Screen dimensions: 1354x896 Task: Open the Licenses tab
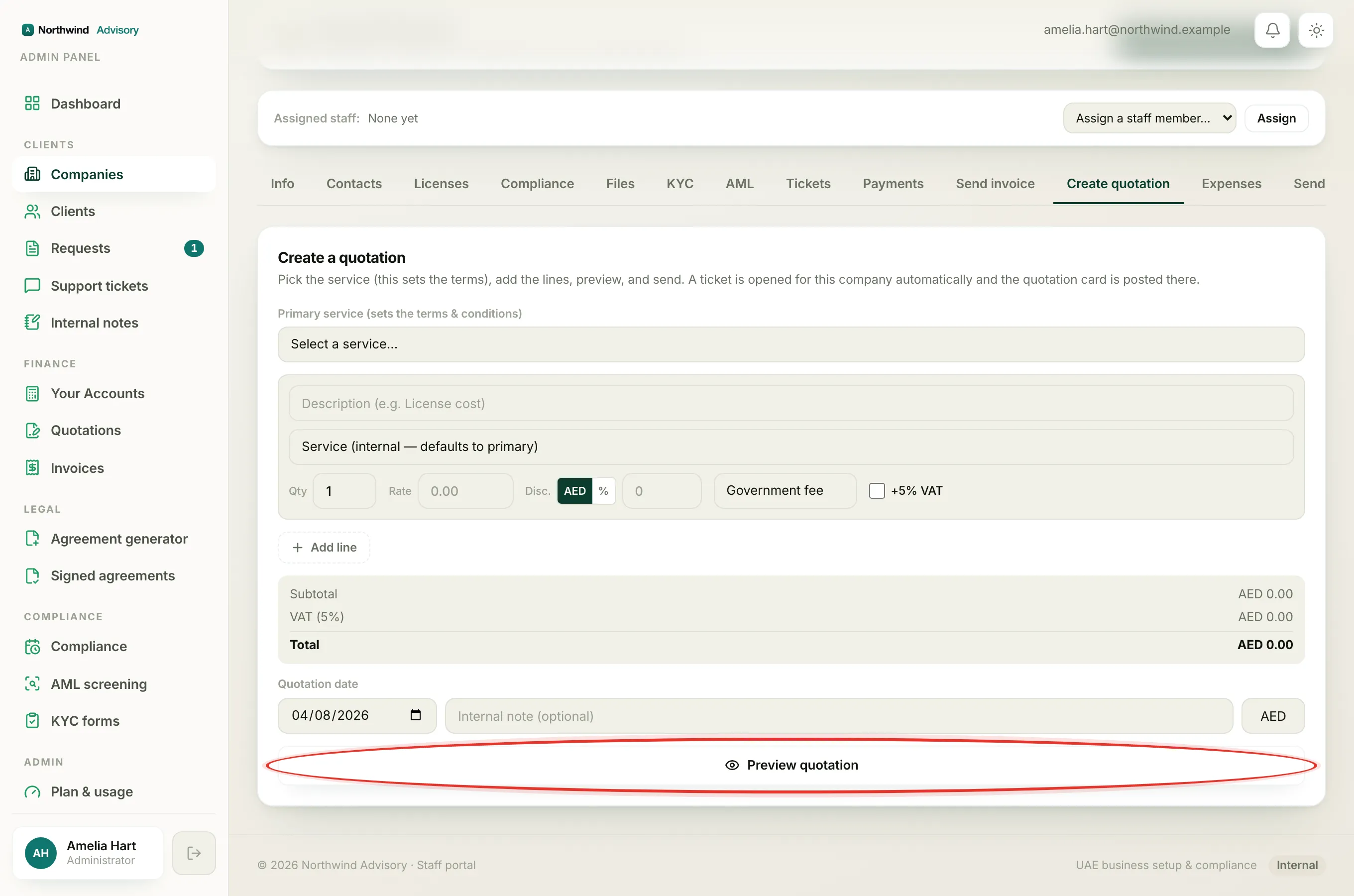[441, 183]
